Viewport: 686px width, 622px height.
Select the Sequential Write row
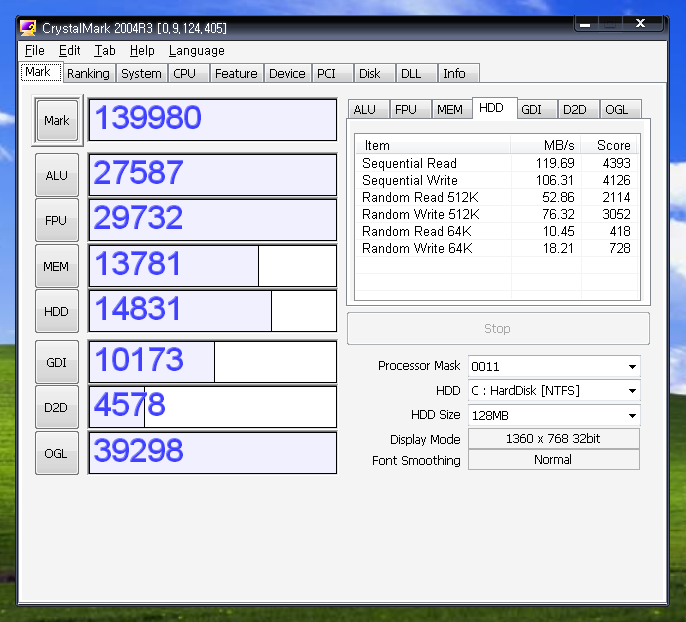[497, 180]
